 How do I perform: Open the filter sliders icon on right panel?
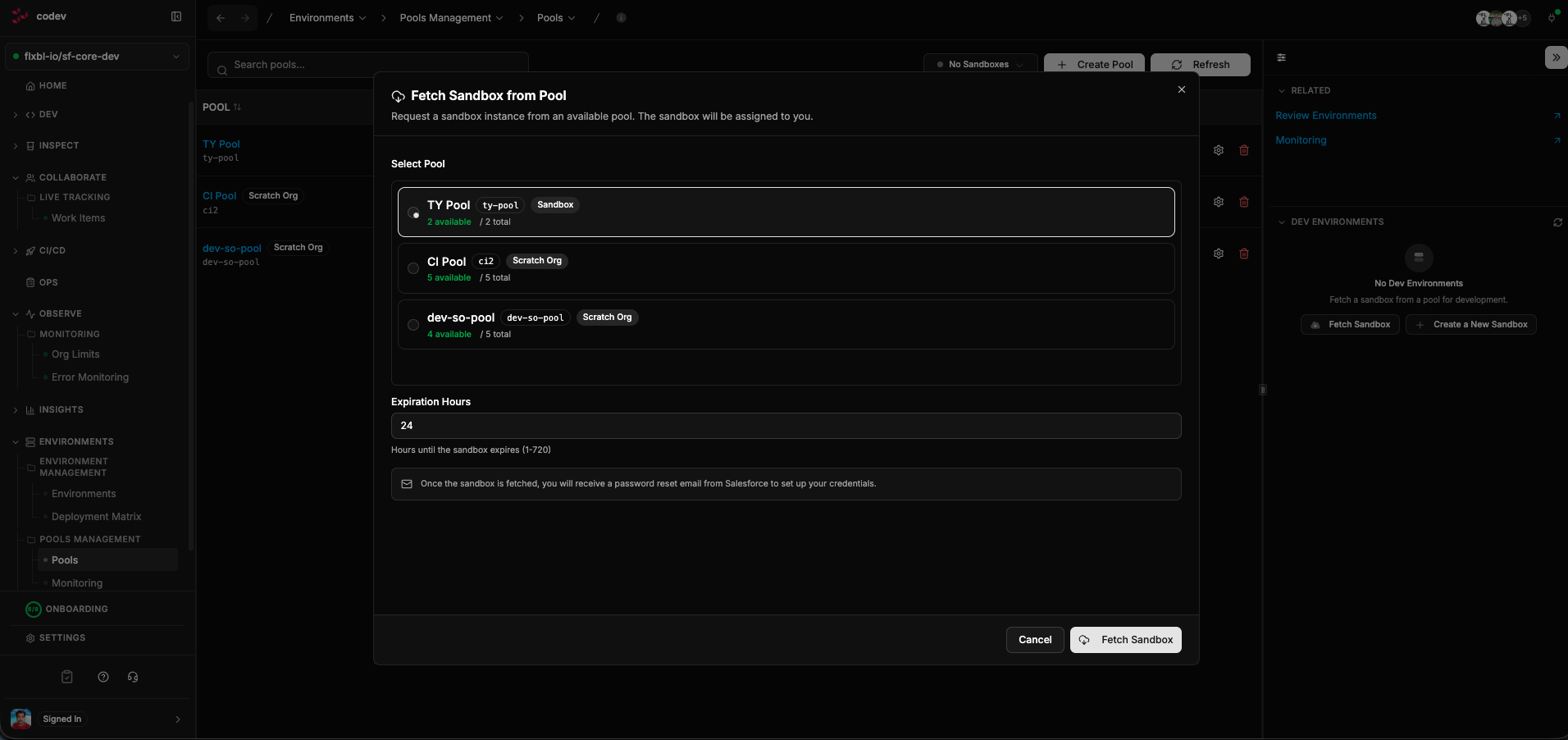point(1281,57)
